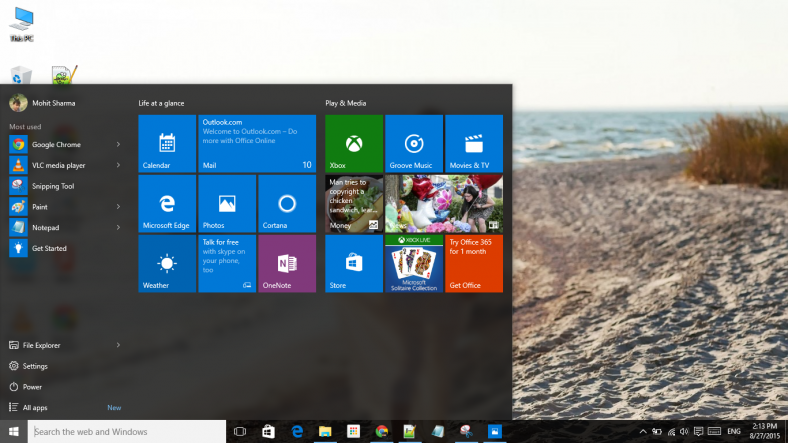Open the Groove Music tile
This screenshot has height=443, width=788.
(414, 144)
